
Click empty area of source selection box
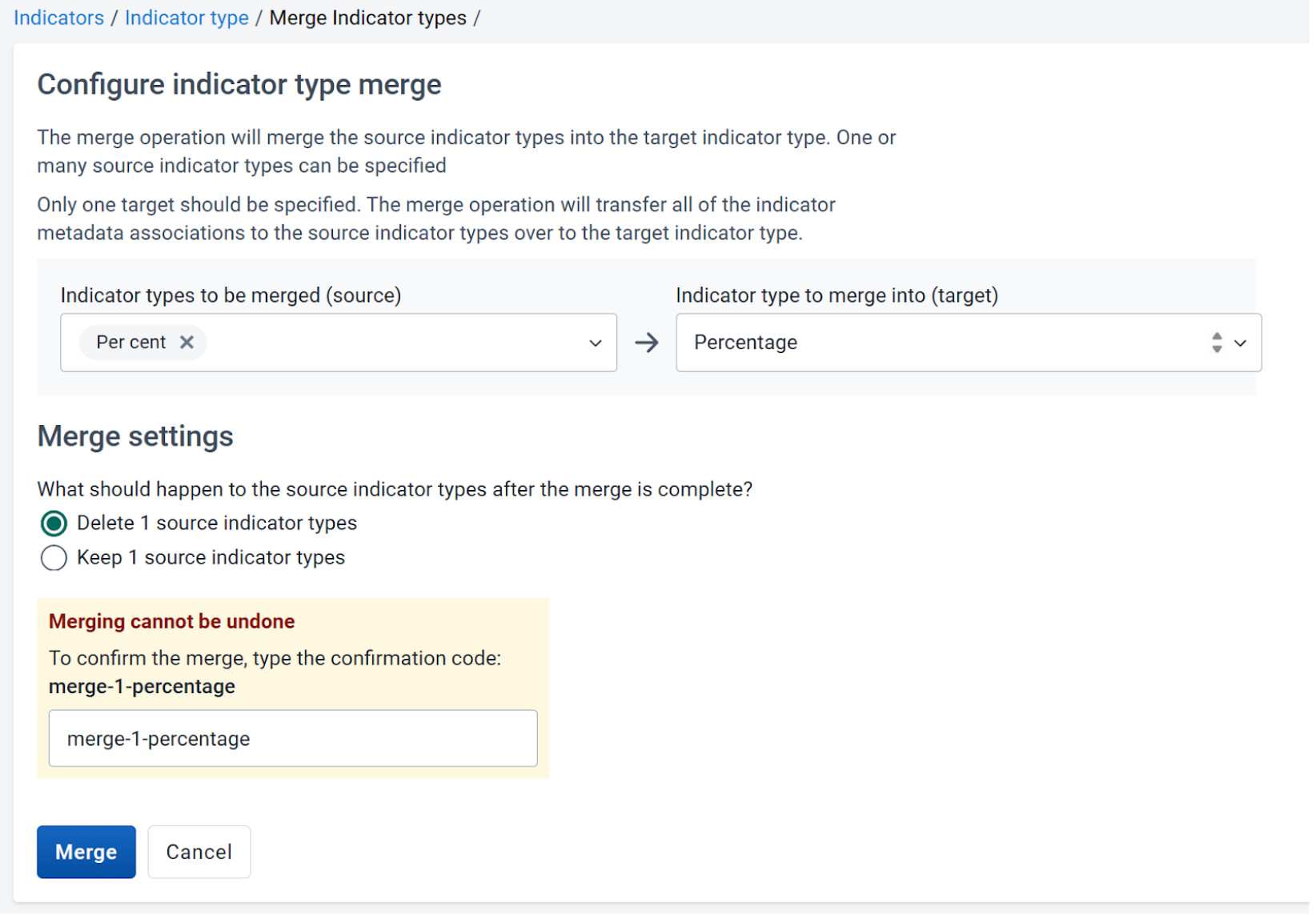(392, 343)
